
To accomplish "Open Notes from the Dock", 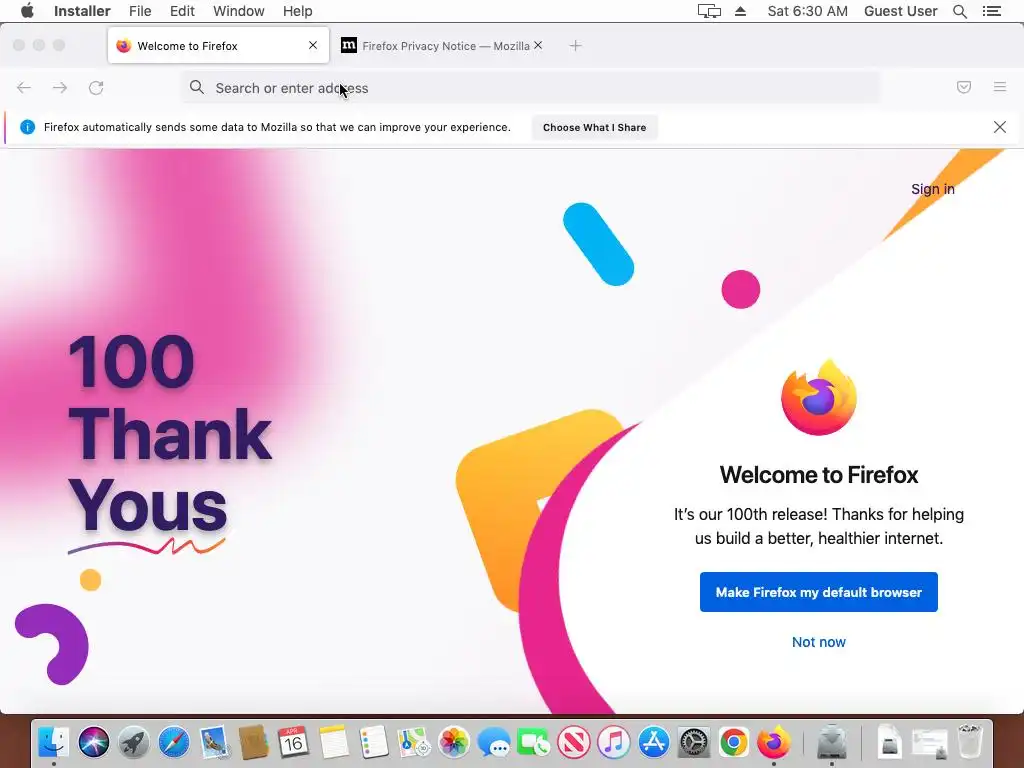I will click(334, 742).
